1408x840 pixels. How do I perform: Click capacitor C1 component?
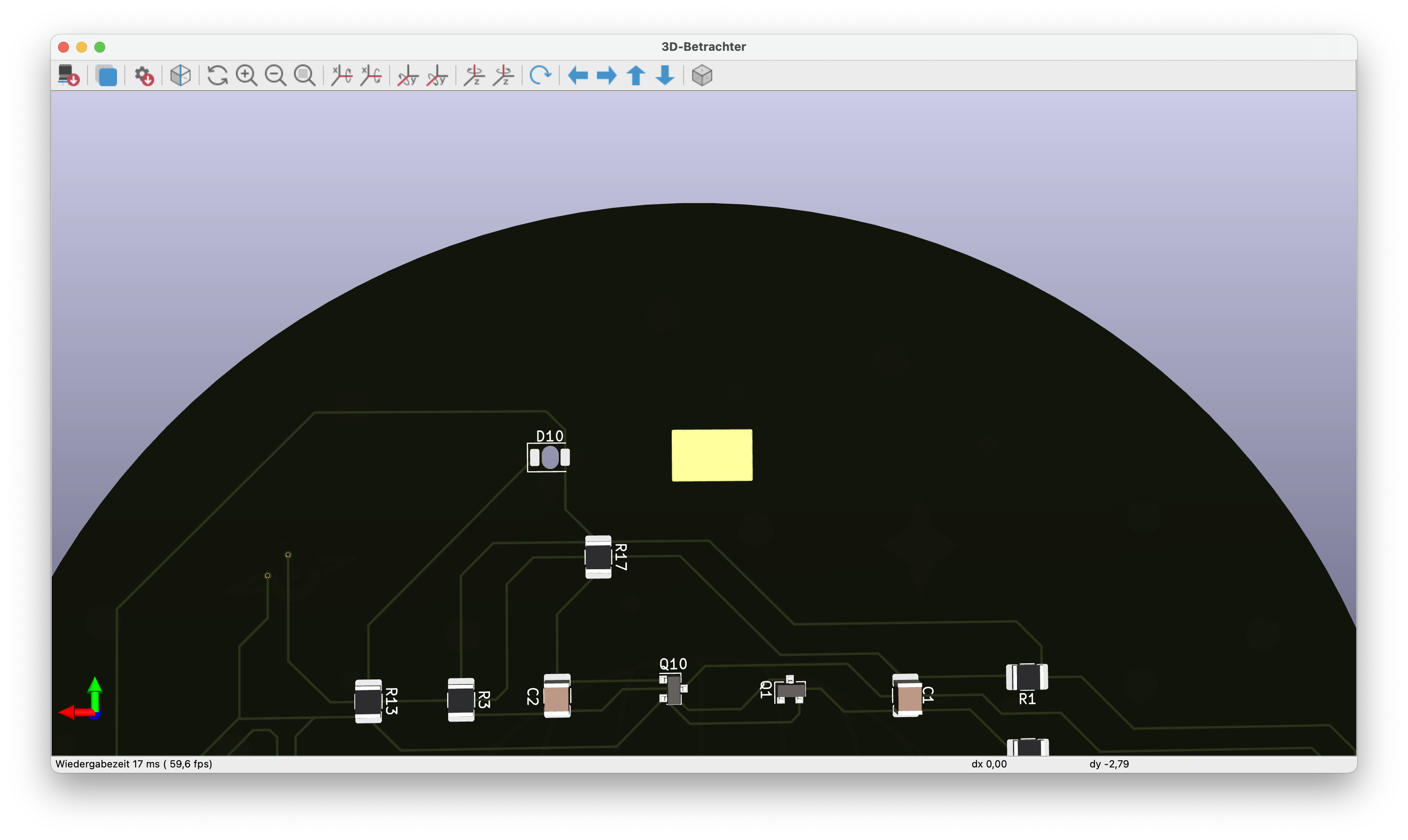click(908, 696)
